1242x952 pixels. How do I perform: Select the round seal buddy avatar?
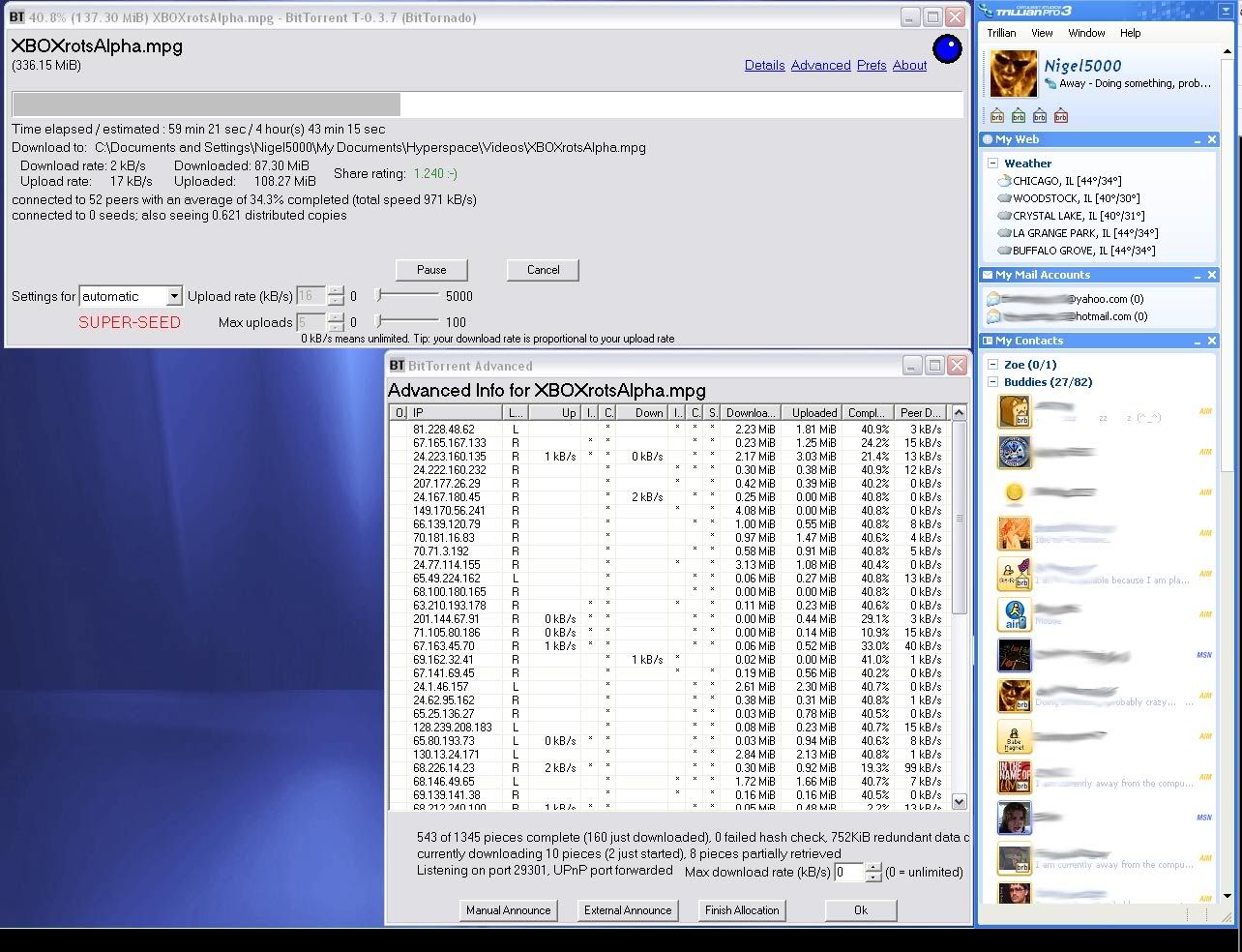click(x=1015, y=452)
